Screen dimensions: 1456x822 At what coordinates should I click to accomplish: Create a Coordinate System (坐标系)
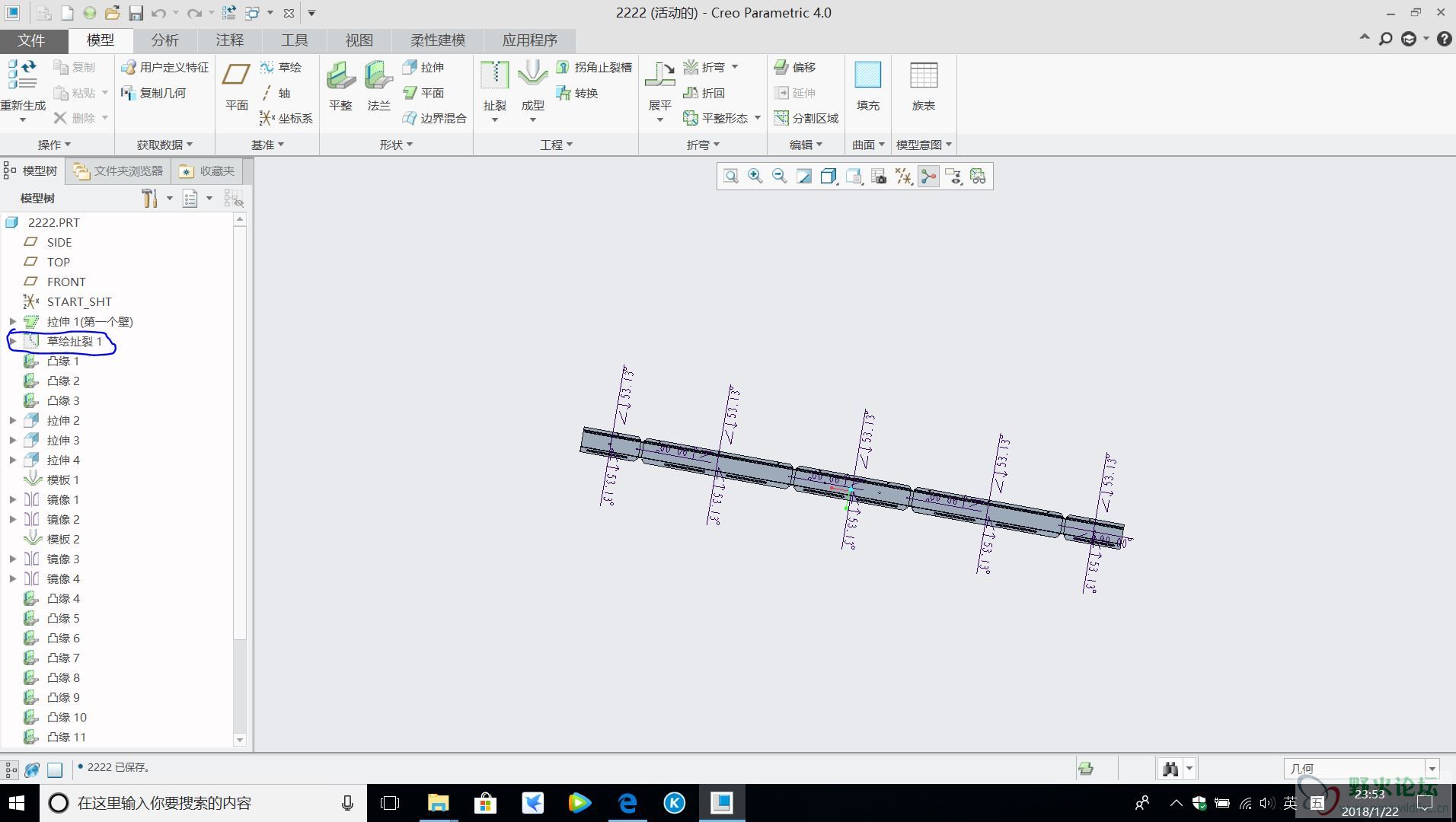tap(286, 118)
